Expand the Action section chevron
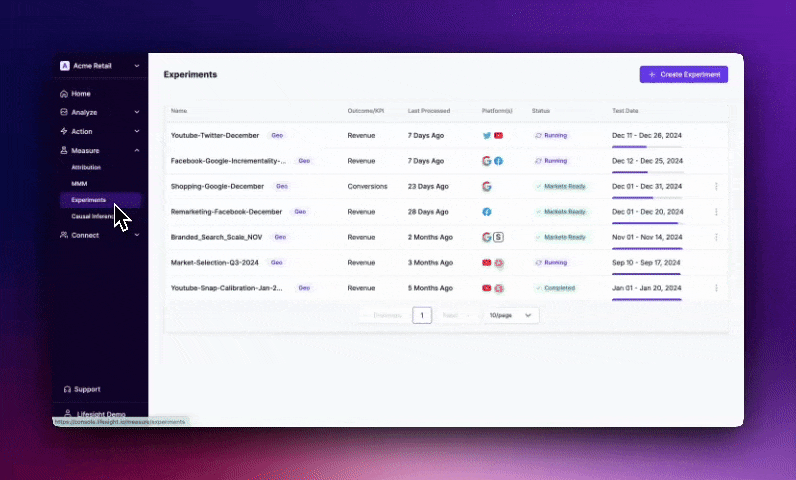 [137, 131]
